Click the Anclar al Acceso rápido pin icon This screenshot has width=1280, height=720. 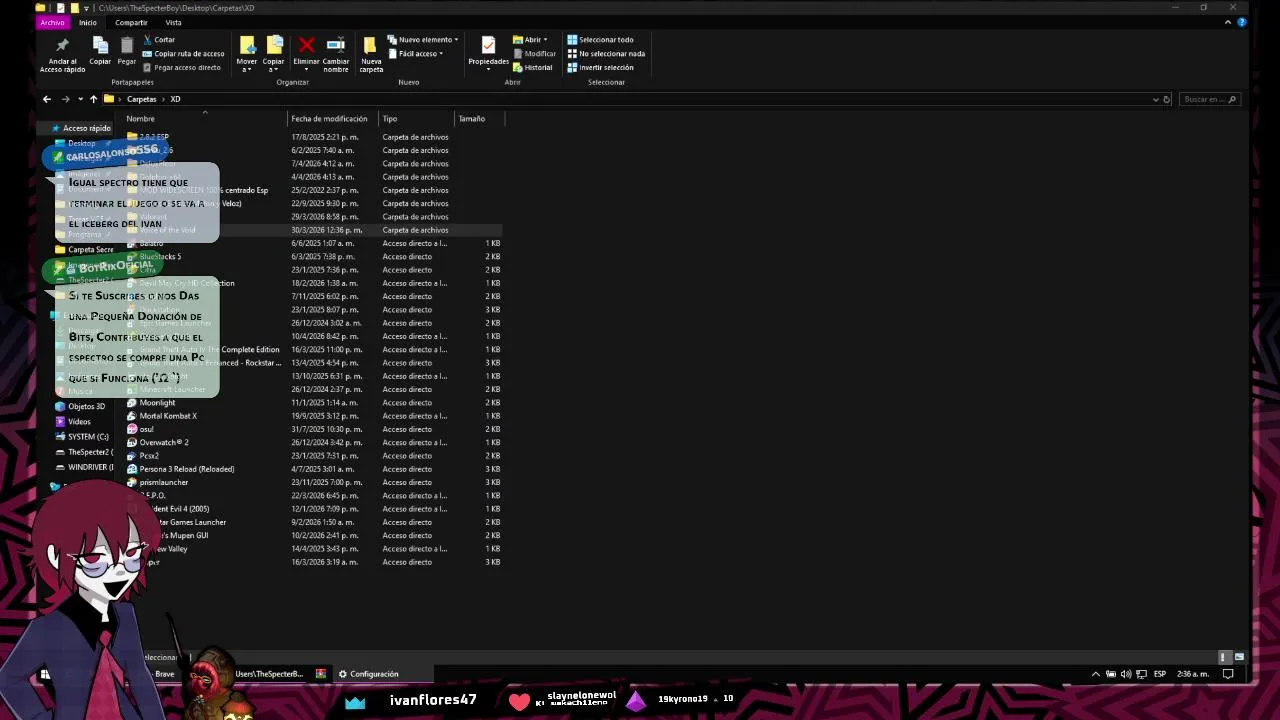point(62,46)
